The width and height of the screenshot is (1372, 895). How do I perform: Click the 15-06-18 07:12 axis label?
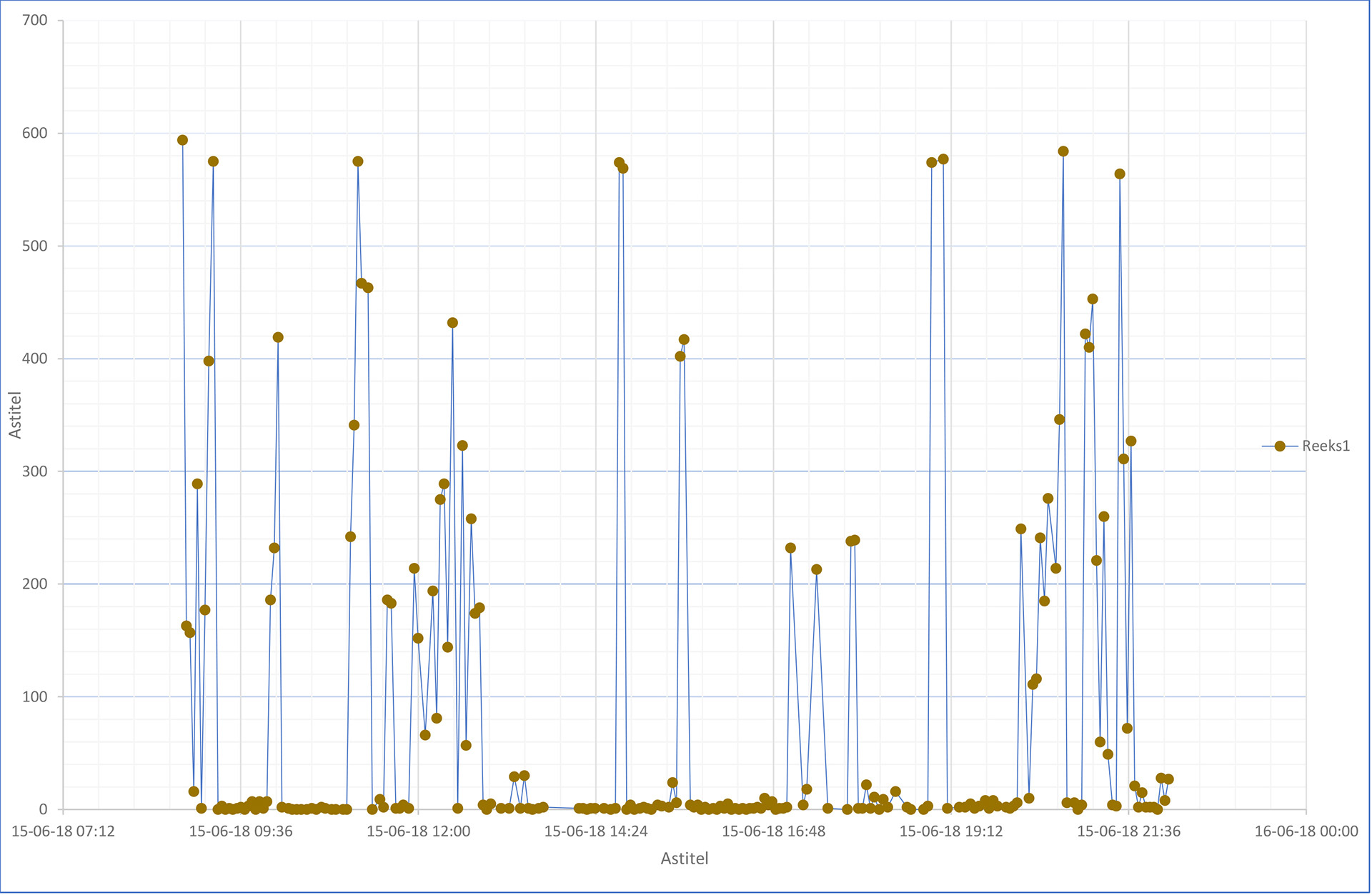63,832
